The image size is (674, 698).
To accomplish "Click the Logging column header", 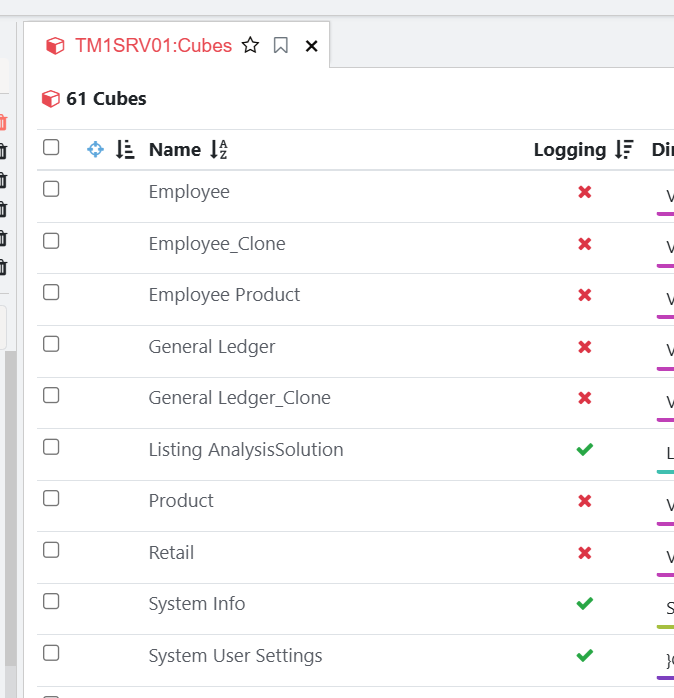I will tap(569, 150).
